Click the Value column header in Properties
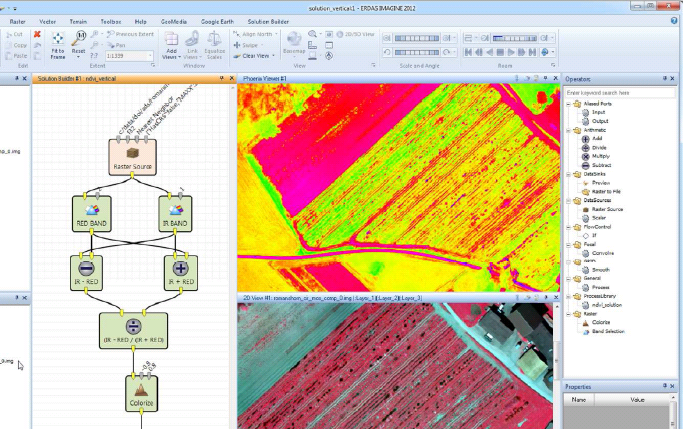The image size is (687, 429). point(637,400)
